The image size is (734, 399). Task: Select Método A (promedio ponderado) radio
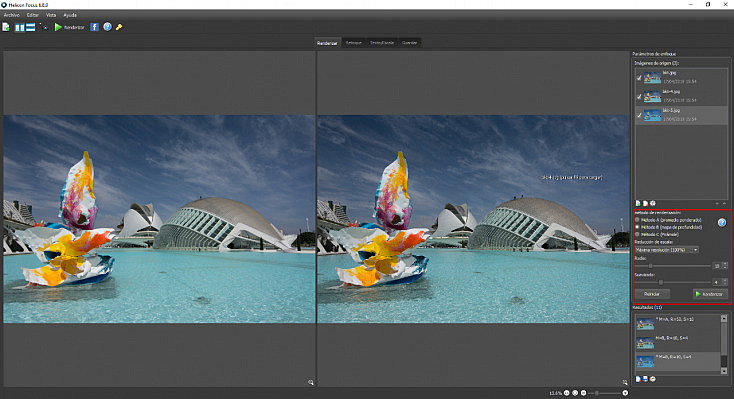click(x=637, y=220)
